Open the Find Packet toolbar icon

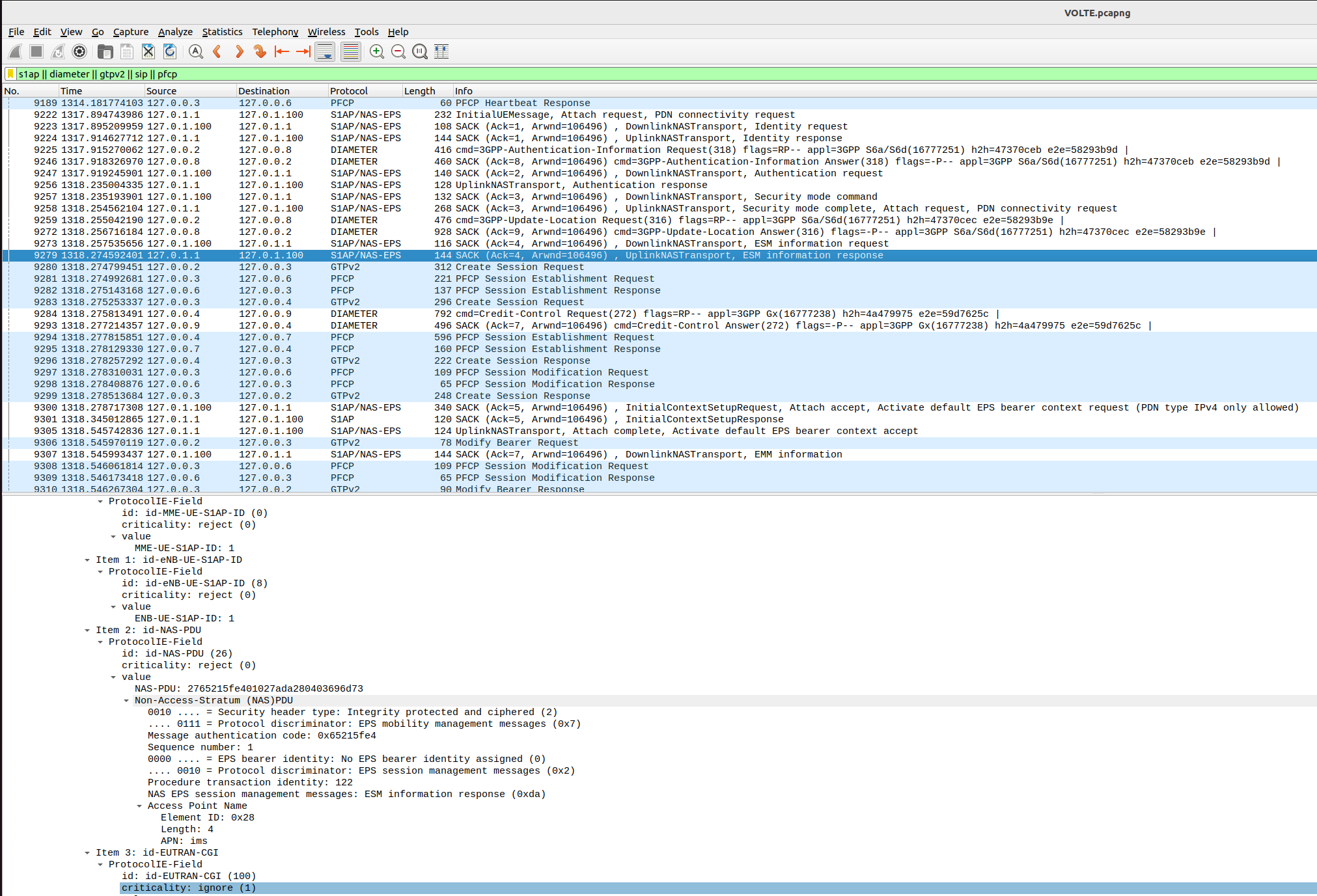pos(196,52)
